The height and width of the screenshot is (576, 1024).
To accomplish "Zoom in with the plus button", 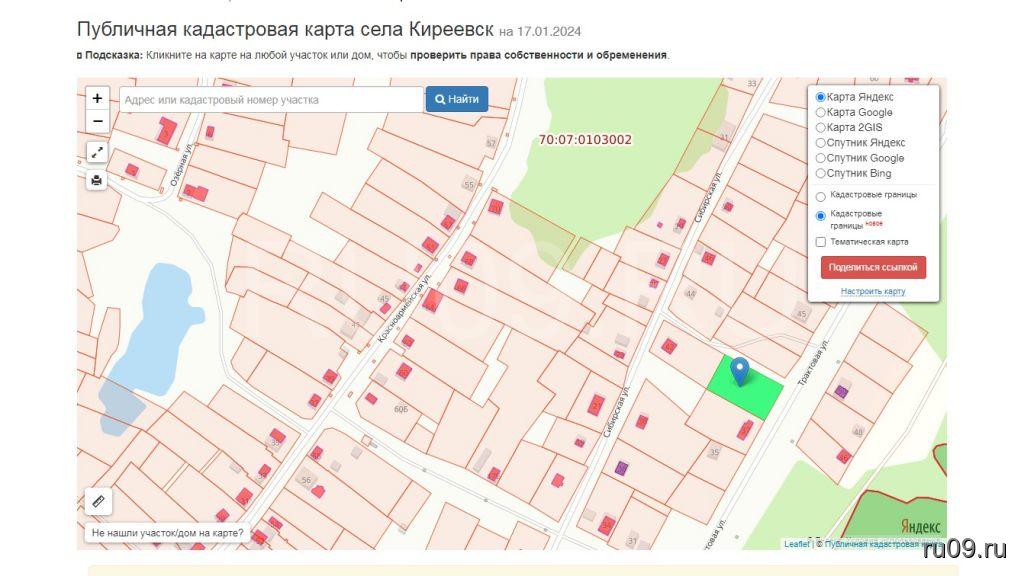I will point(97,98).
